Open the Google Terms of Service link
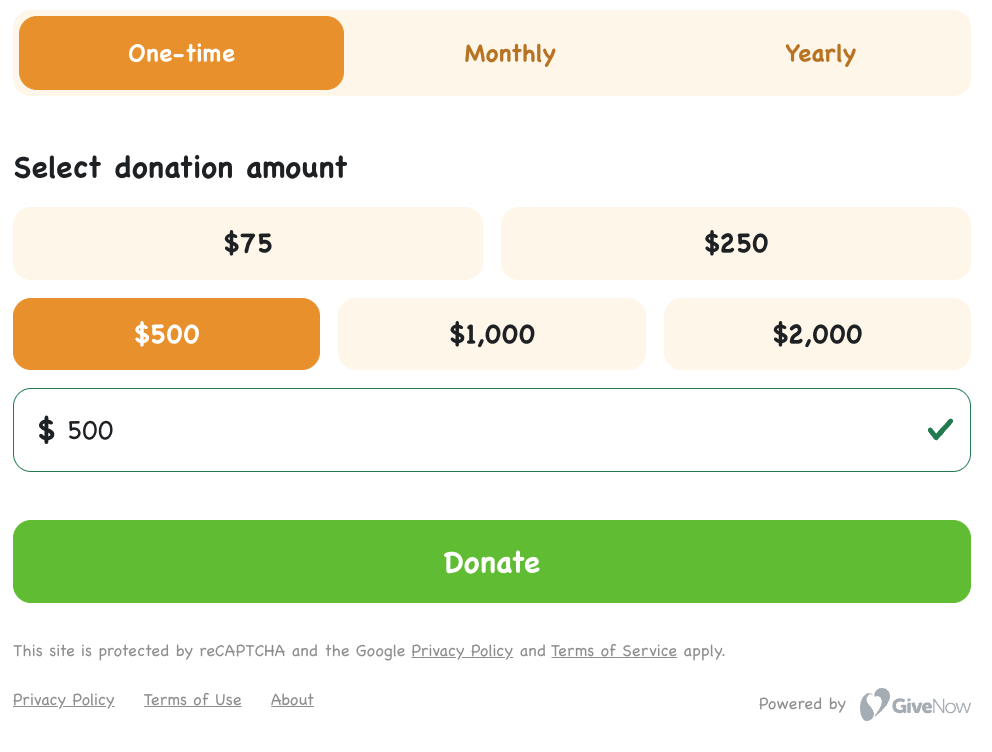992x752 pixels. click(x=614, y=651)
